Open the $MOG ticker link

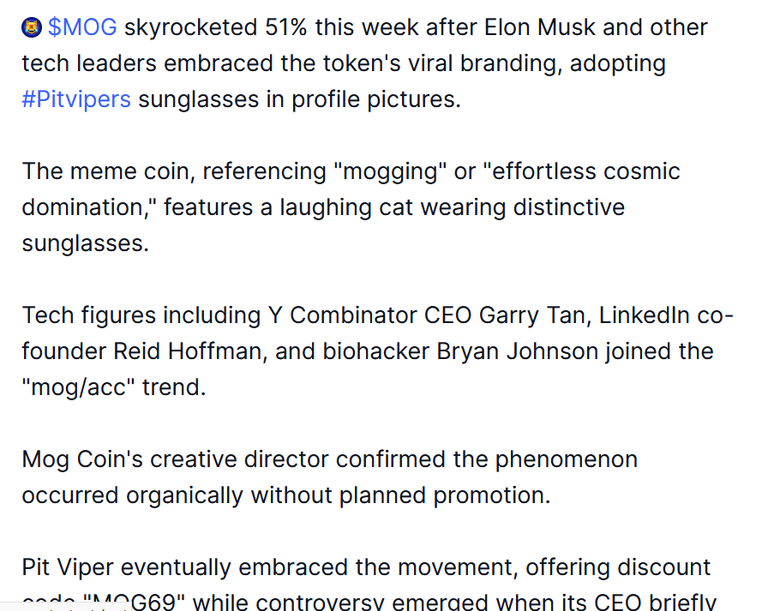click(82, 27)
